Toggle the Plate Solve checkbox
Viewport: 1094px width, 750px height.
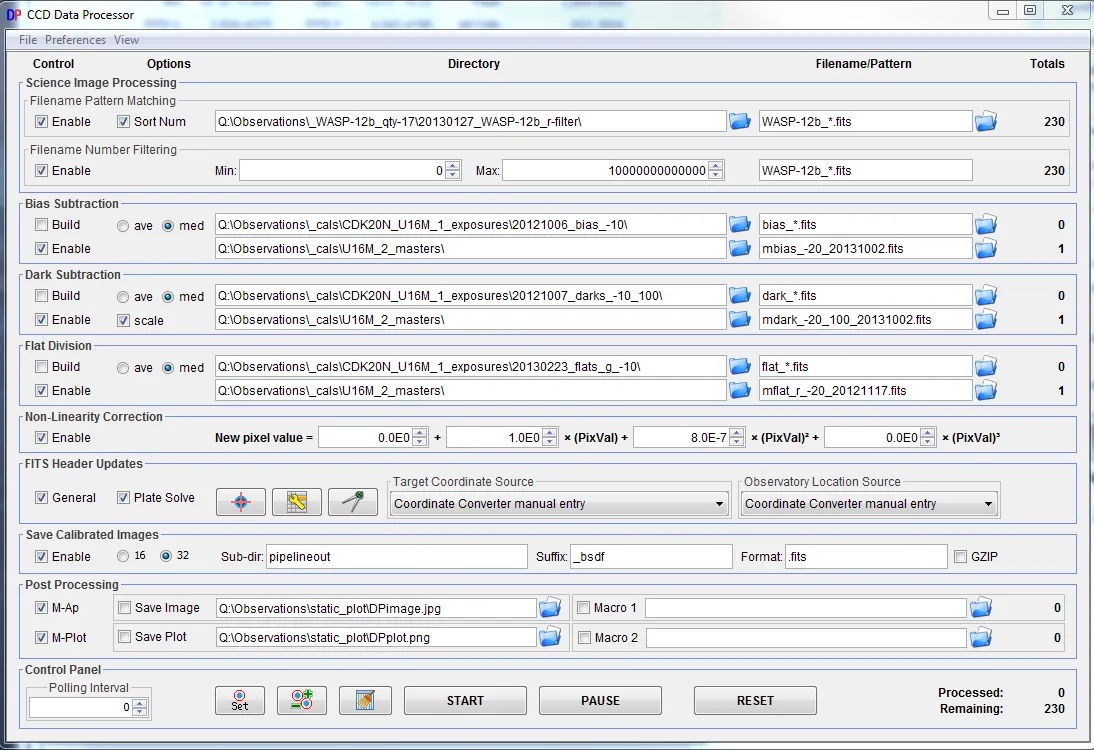click(x=124, y=498)
